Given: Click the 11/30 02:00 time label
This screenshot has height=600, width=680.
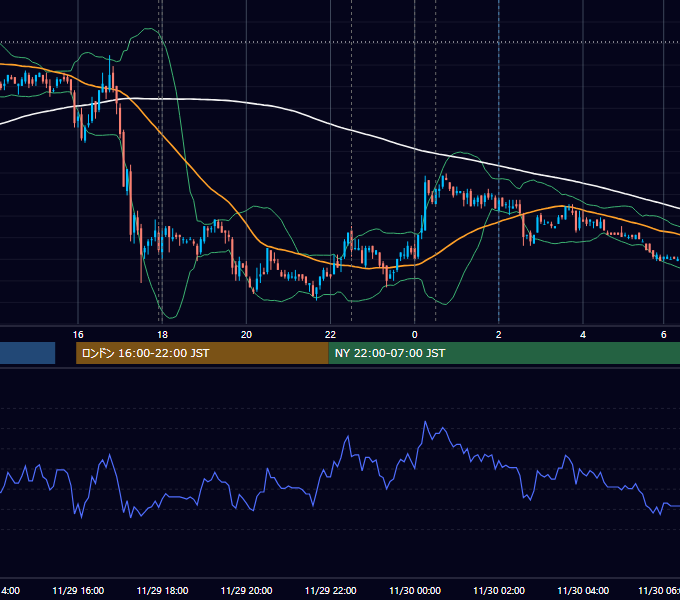Looking at the screenshot, I should pos(499,590).
